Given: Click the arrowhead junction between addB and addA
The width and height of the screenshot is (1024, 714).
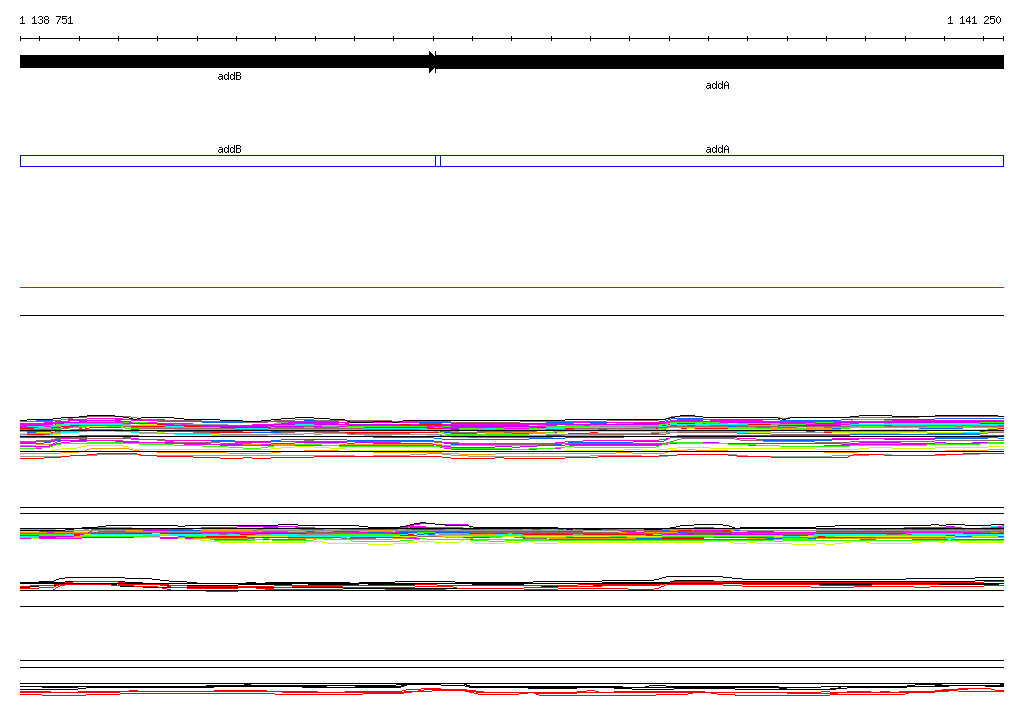Looking at the screenshot, I should click(x=432, y=61).
